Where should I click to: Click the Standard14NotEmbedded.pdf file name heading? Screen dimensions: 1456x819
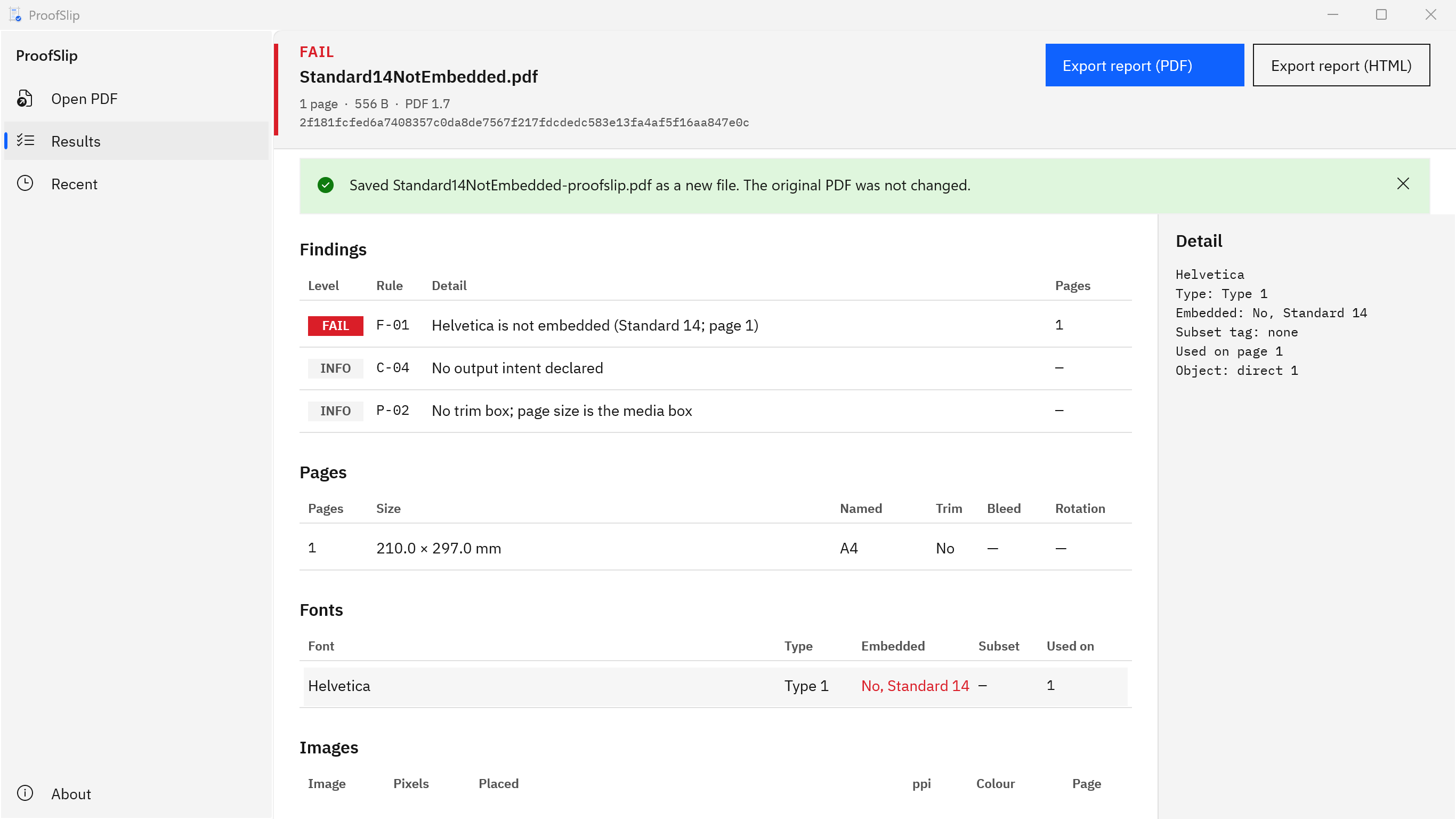(x=419, y=76)
